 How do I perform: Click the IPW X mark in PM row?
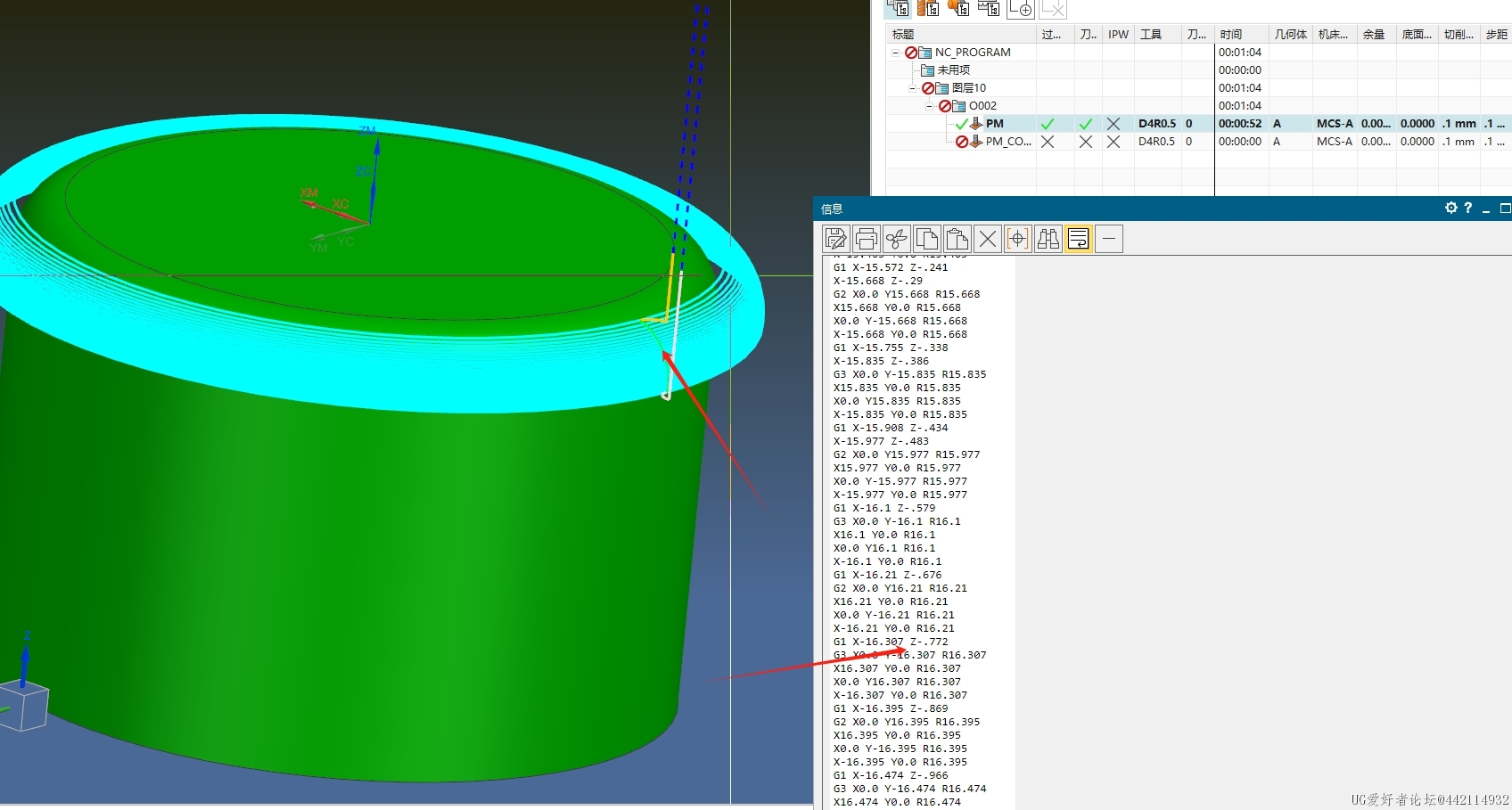point(1113,124)
